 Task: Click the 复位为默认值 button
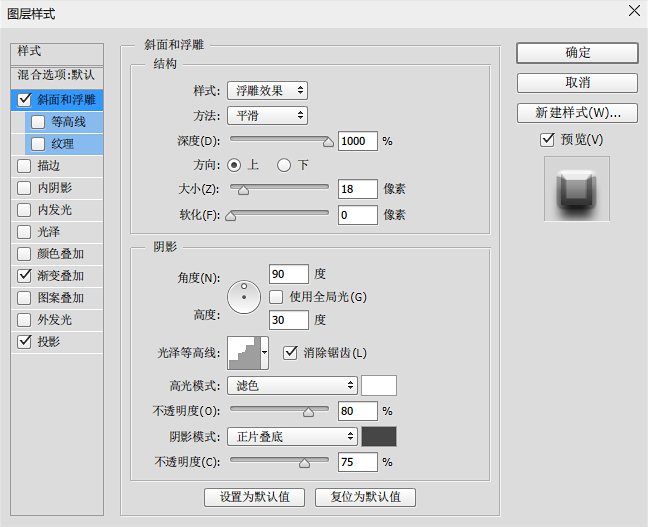[365, 497]
